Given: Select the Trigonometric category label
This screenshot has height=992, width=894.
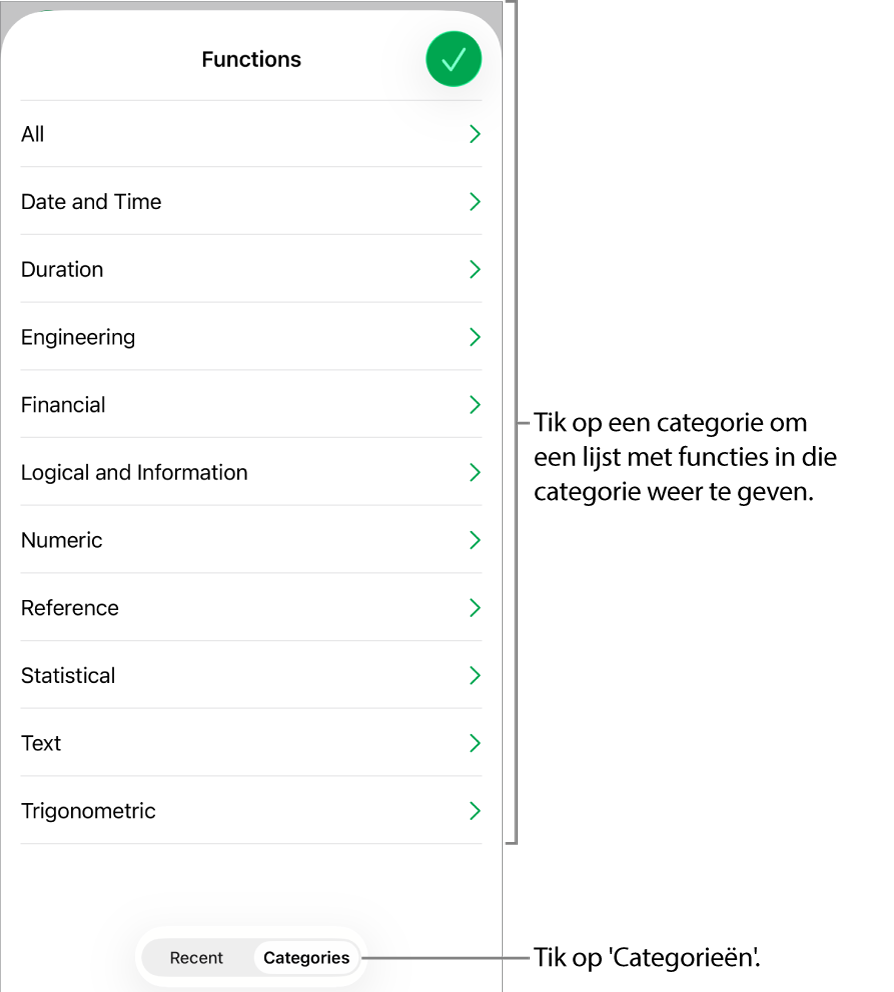Looking at the screenshot, I should tap(88, 811).
